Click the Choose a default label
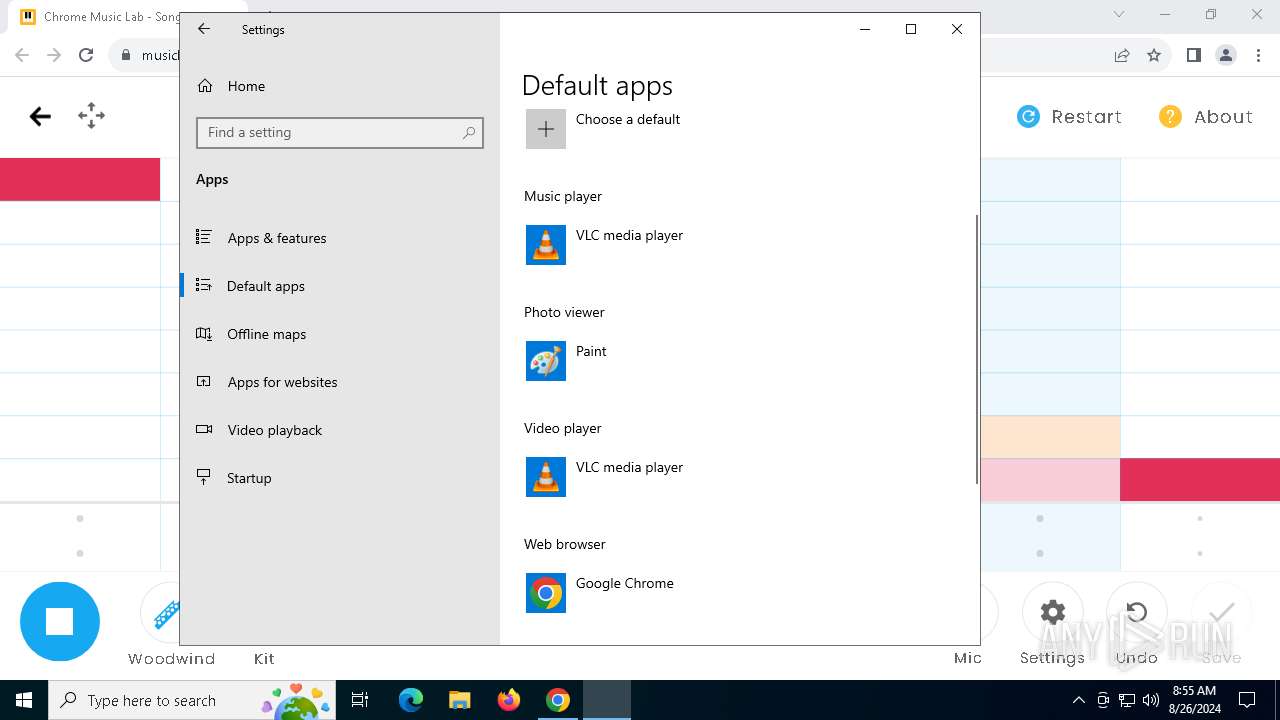Screen dimensions: 1280x720 coord(627,119)
